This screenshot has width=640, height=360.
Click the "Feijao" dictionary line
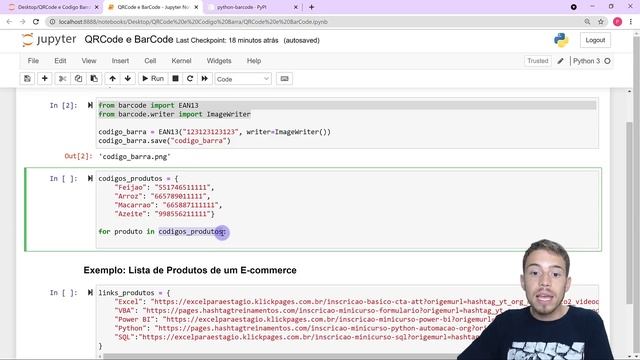[x=164, y=187]
